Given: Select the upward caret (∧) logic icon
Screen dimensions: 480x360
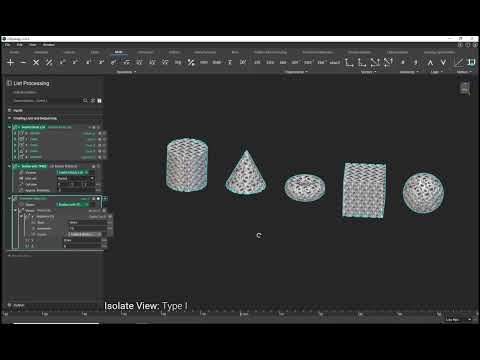Looking at the screenshot, I should point(430,62).
